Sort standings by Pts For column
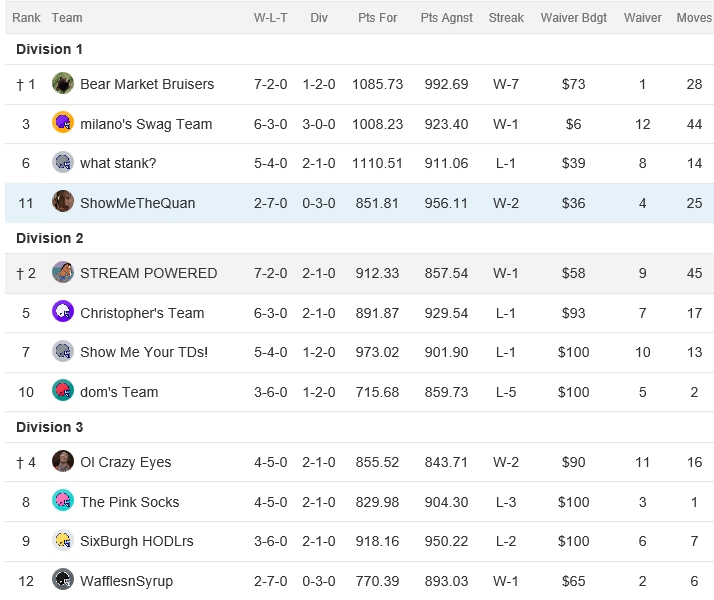The image size is (714, 600). coord(377,18)
